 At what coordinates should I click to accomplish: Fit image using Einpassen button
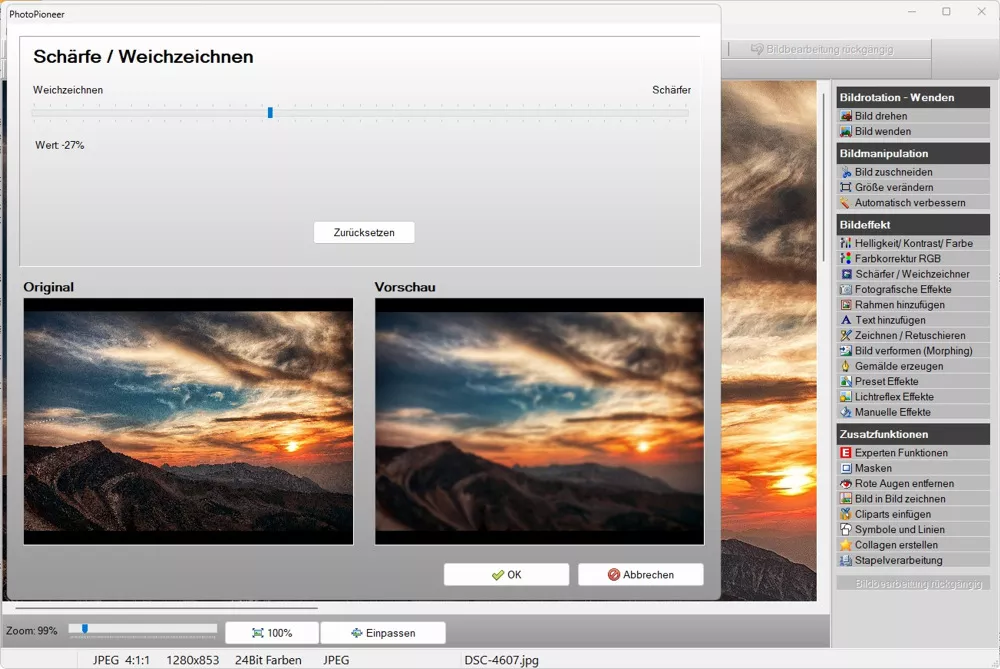pos(383,633)
